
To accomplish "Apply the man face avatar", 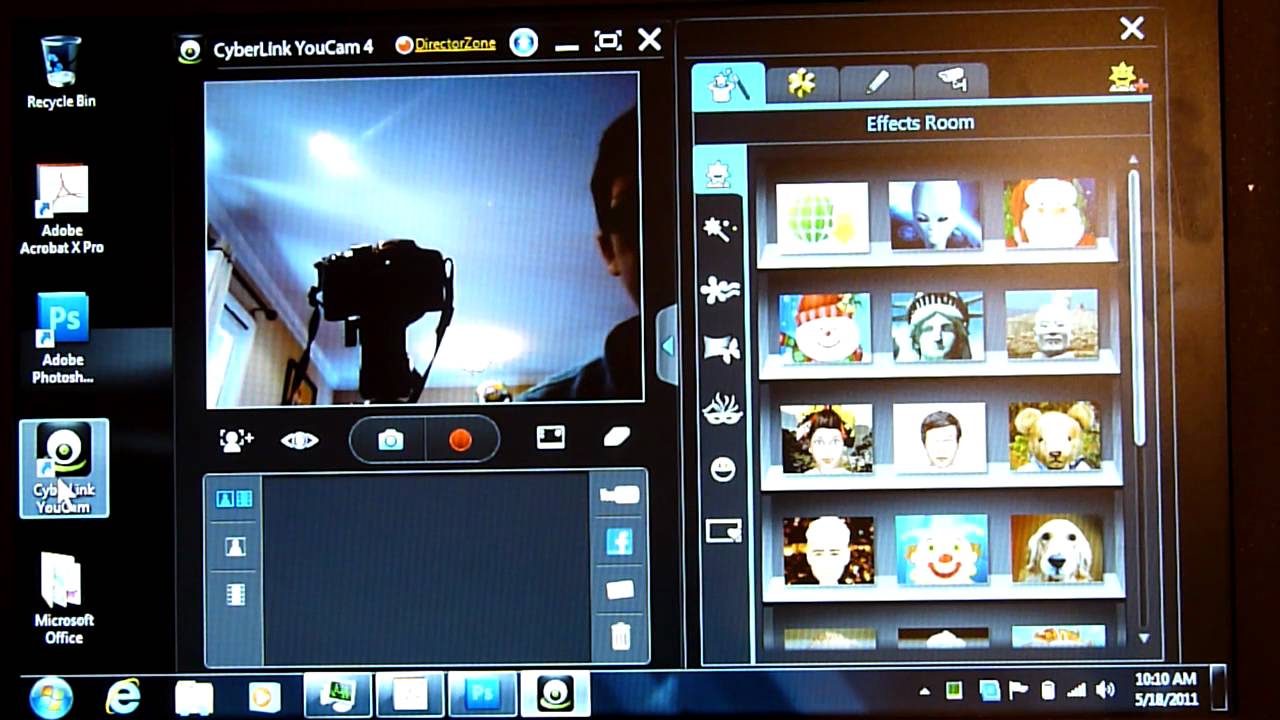I will [x=940, y=437].
